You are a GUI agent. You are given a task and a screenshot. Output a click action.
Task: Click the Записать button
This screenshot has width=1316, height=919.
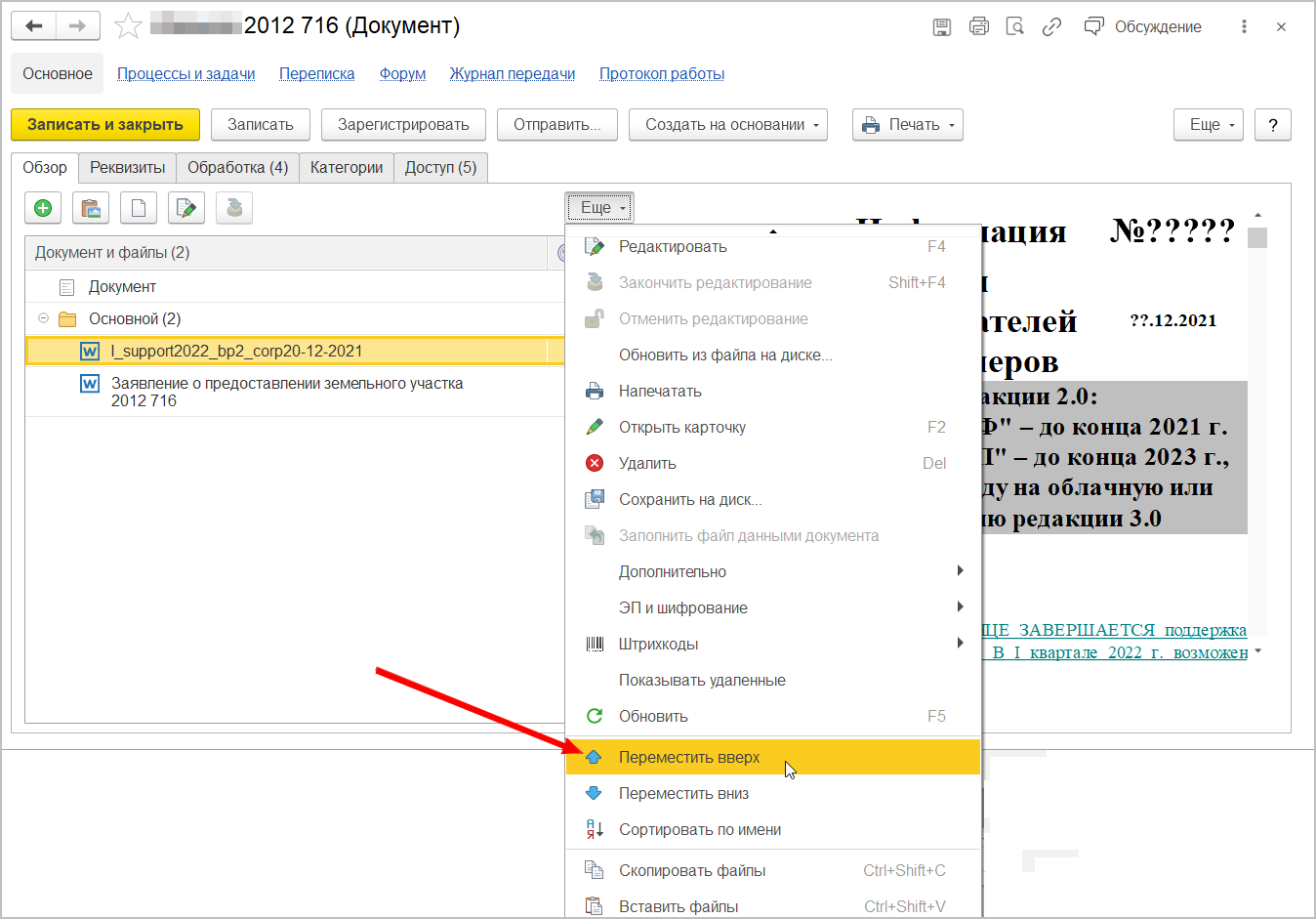(x=261, y=125)
